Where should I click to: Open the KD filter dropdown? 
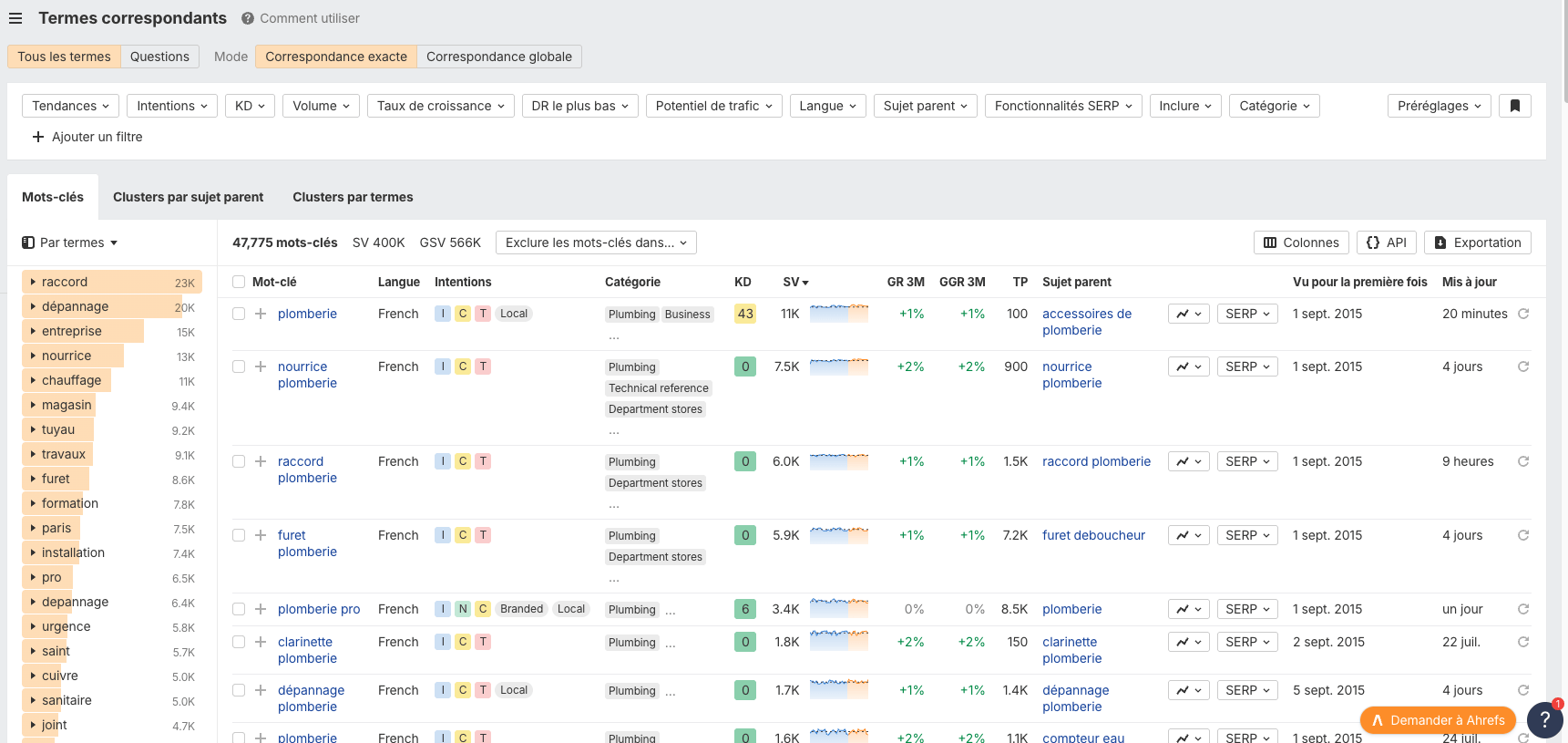coord(250,106)
